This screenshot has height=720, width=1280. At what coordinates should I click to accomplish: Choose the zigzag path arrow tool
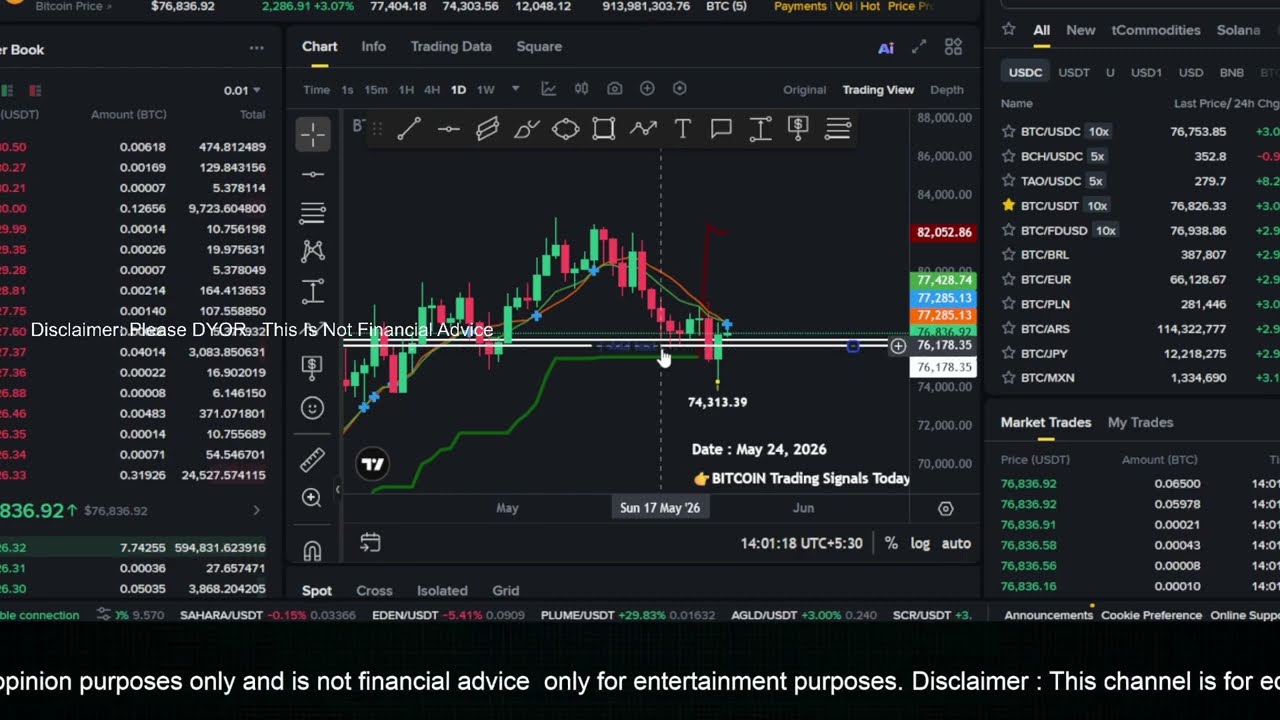click(643, 129)
